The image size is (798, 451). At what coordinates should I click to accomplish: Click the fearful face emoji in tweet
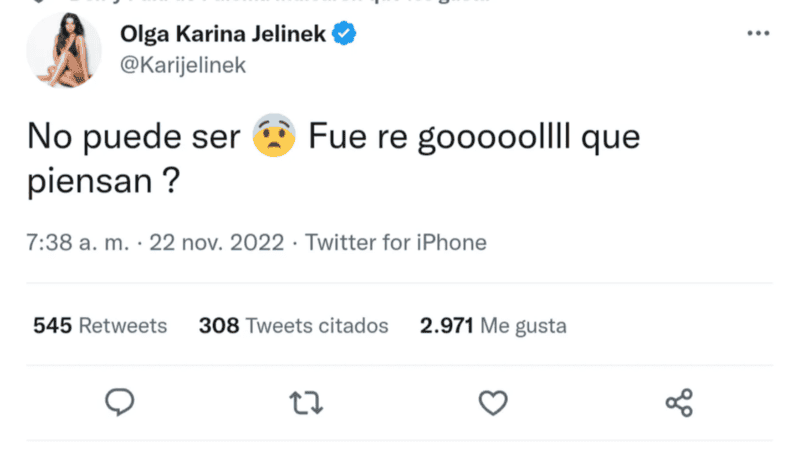click(273, 138)
